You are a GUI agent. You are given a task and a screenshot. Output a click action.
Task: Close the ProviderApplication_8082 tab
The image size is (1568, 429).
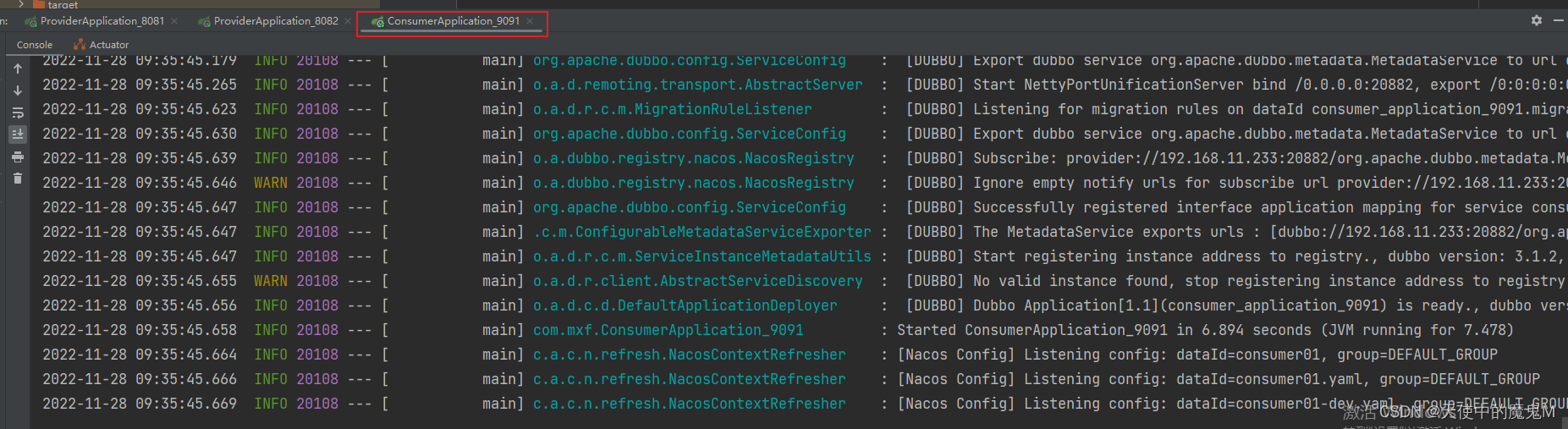tap(348, 21)
